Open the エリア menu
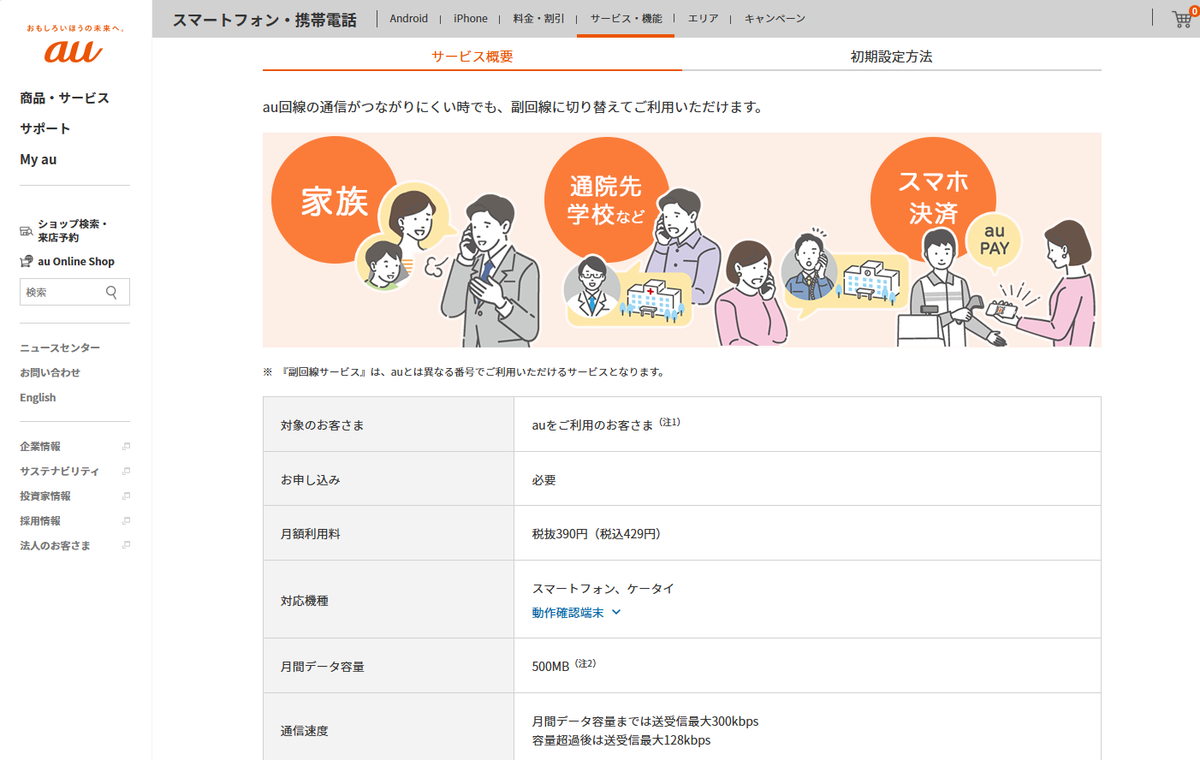 [703, 18]
